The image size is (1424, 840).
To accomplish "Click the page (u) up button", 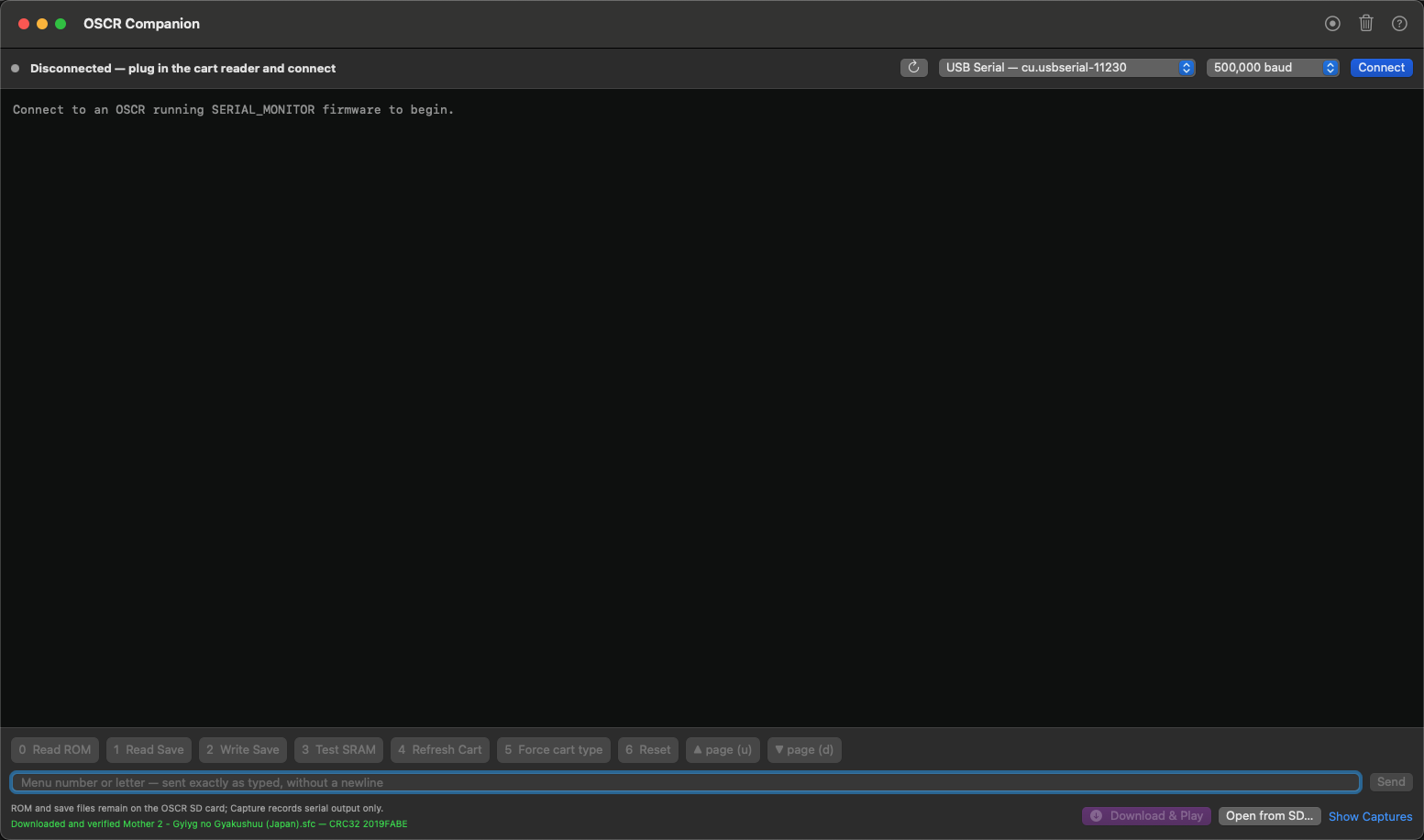I will tap(723, 750).
